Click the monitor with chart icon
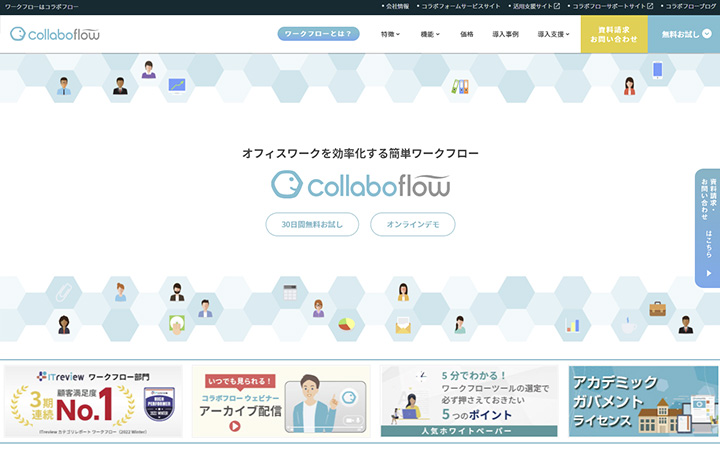The height and width of the screenshot is (450, 720). [177, 85]
